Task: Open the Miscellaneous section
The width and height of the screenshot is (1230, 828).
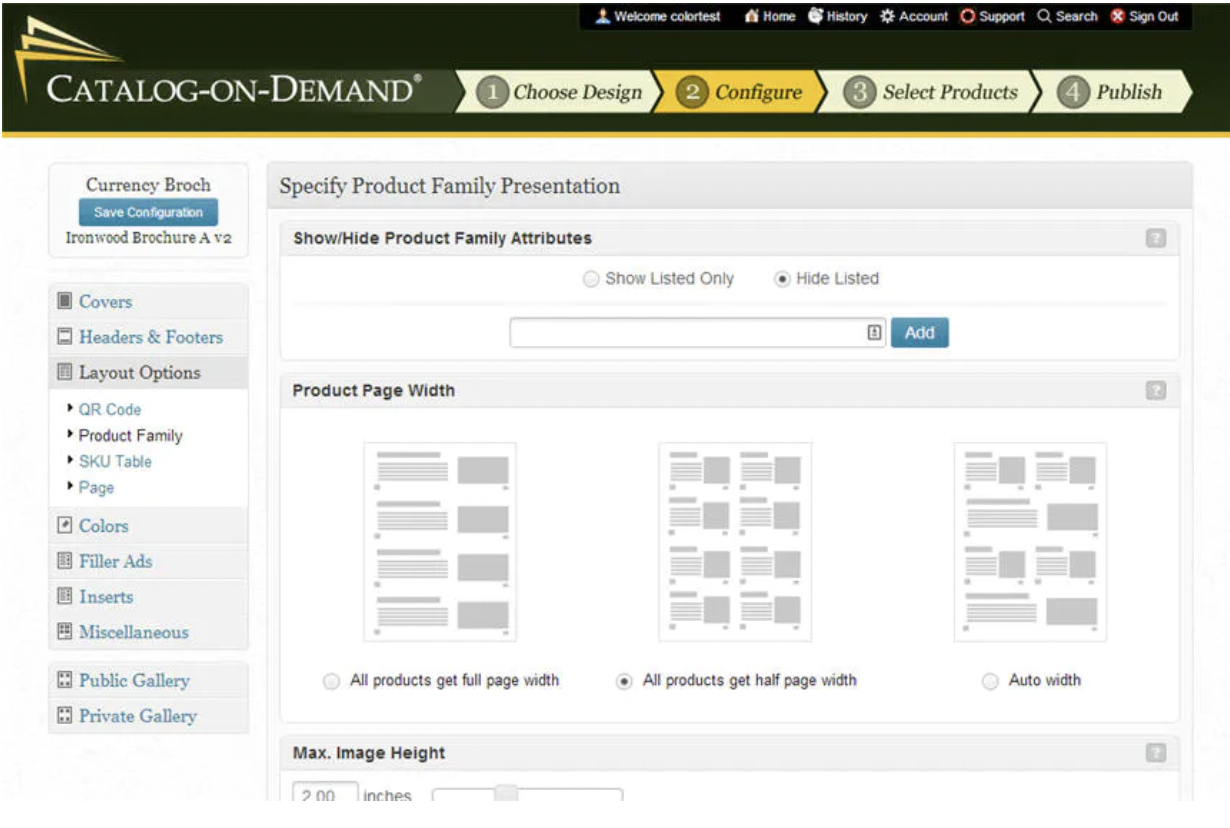Action: coord(148,632)
